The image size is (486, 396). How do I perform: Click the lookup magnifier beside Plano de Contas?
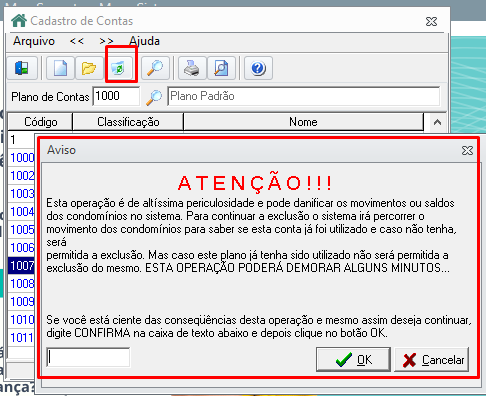pyautogui.click(x=154, y=97)
